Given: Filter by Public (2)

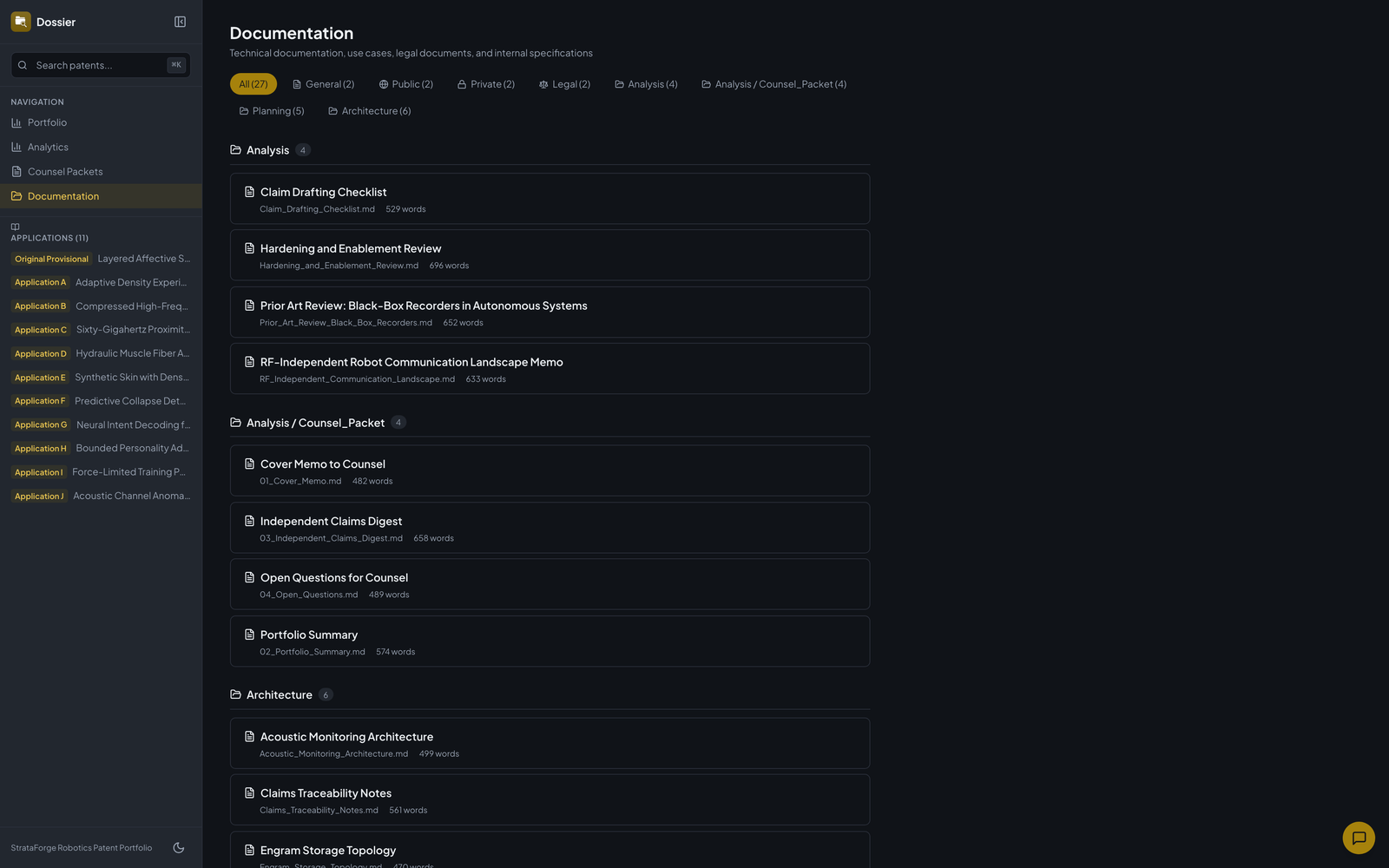Looking at the screenshot, I should 405,84.
